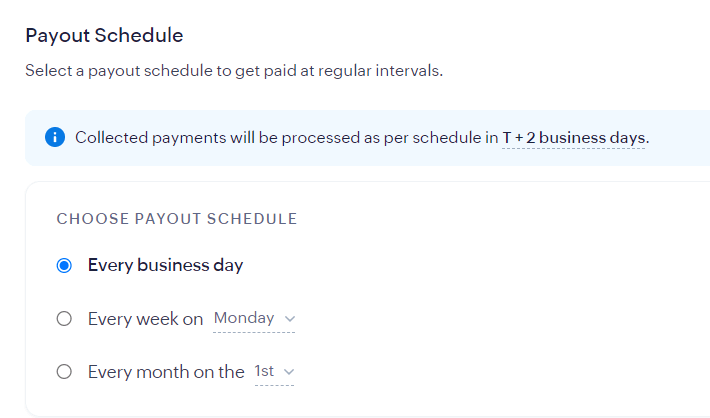Image resolution: width=710 pixels, height=418 pixels.
Task: Click the CHOOSE PAYOUT SCHEDULE section title
Action: (177, 219)
